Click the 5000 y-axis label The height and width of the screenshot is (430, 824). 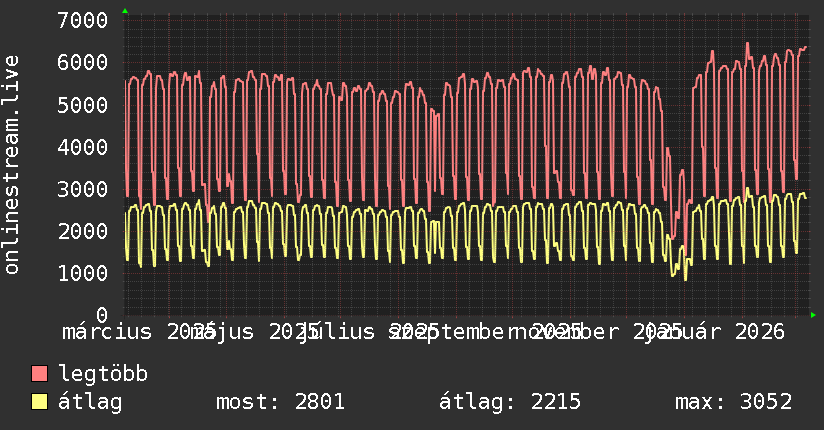(83, 105)
